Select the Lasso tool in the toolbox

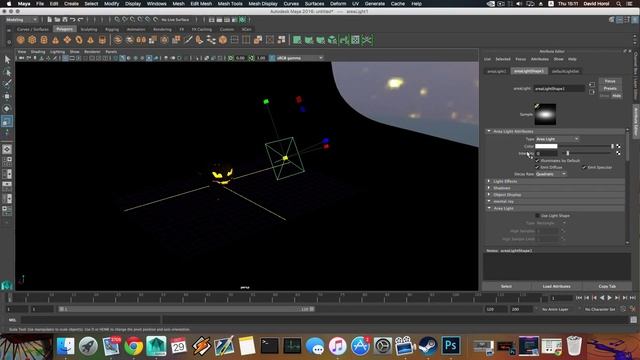7,72
